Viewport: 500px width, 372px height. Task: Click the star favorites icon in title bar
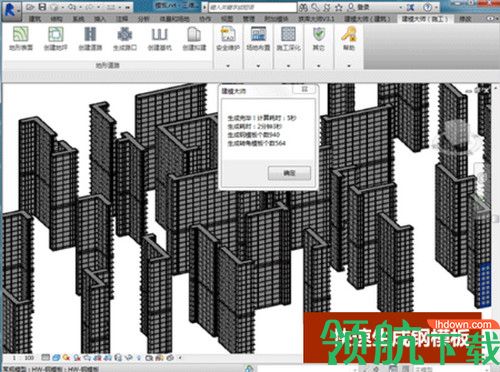pos(339,7)
